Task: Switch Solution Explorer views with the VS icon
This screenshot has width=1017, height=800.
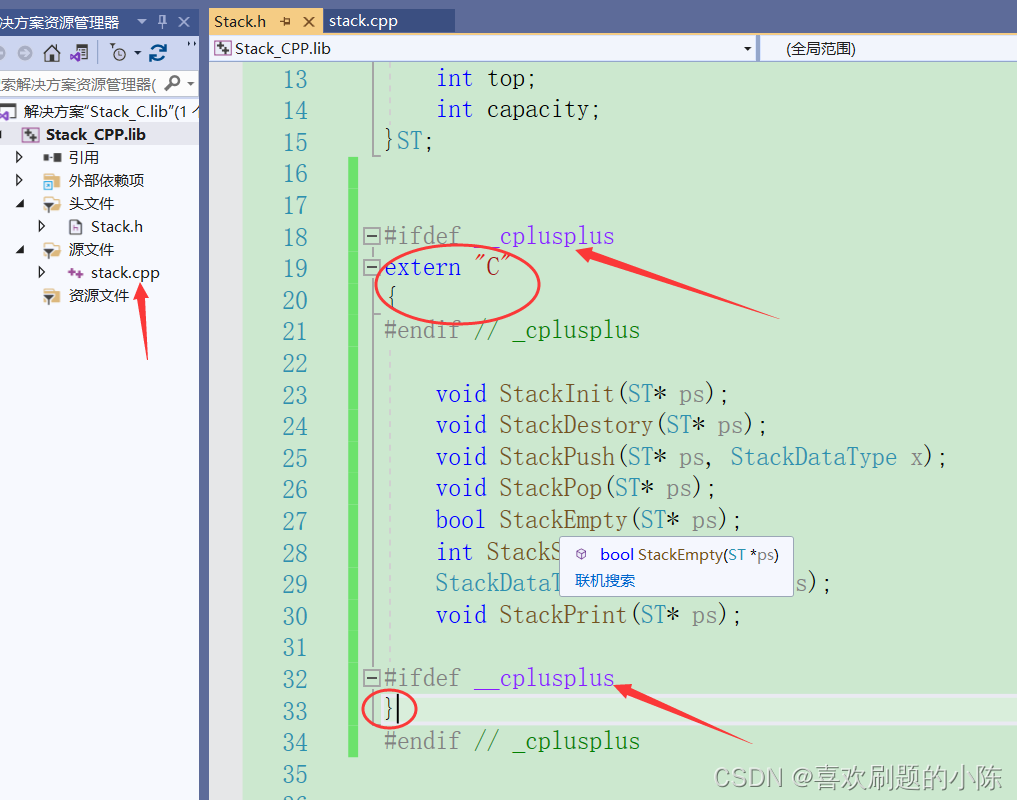Action: (x=79, y=53)
